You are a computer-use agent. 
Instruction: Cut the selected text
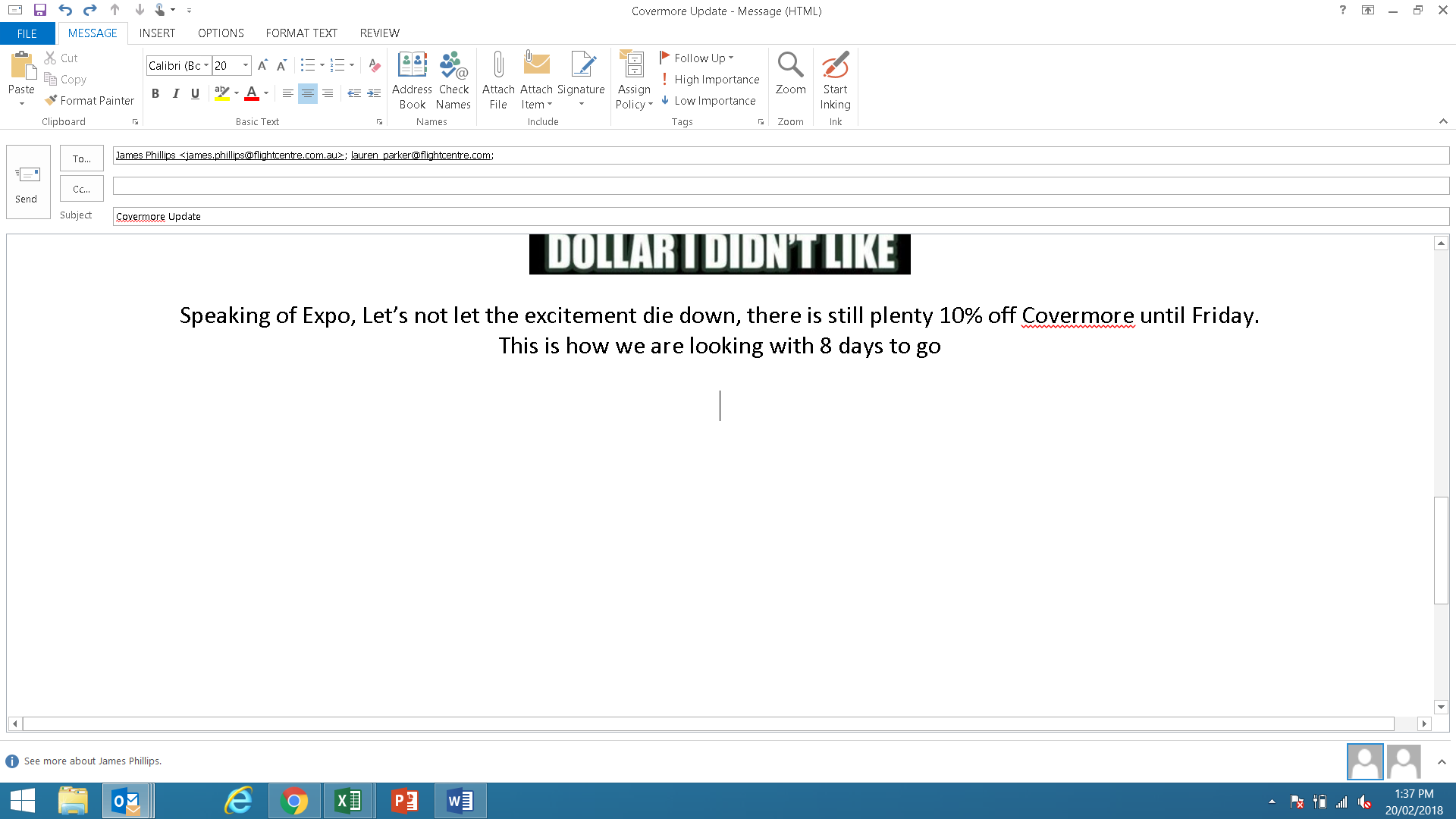pos(61,58)
